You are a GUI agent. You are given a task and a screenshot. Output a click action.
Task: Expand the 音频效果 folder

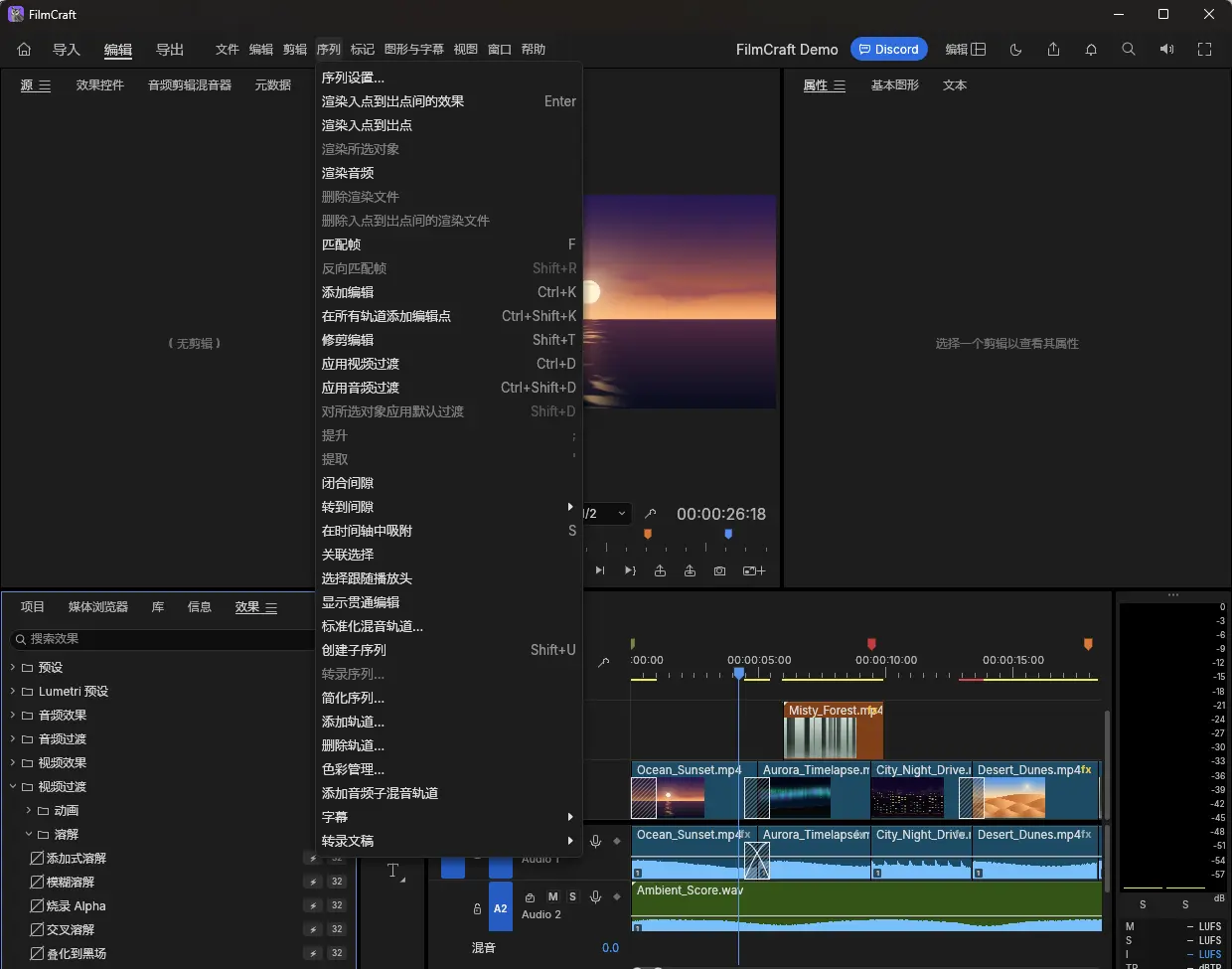click(x=13, y=715)
